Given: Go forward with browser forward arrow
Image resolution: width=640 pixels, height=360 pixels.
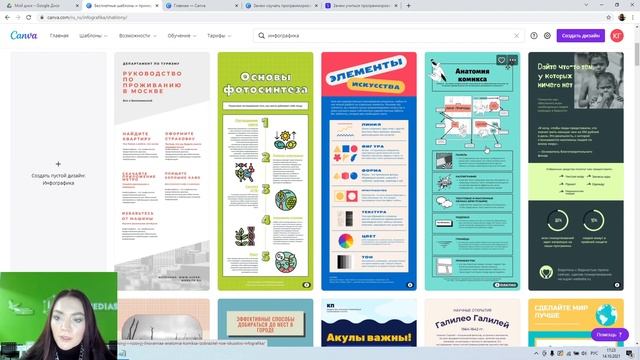Looking at the screenshot, I should click(18, 18).
